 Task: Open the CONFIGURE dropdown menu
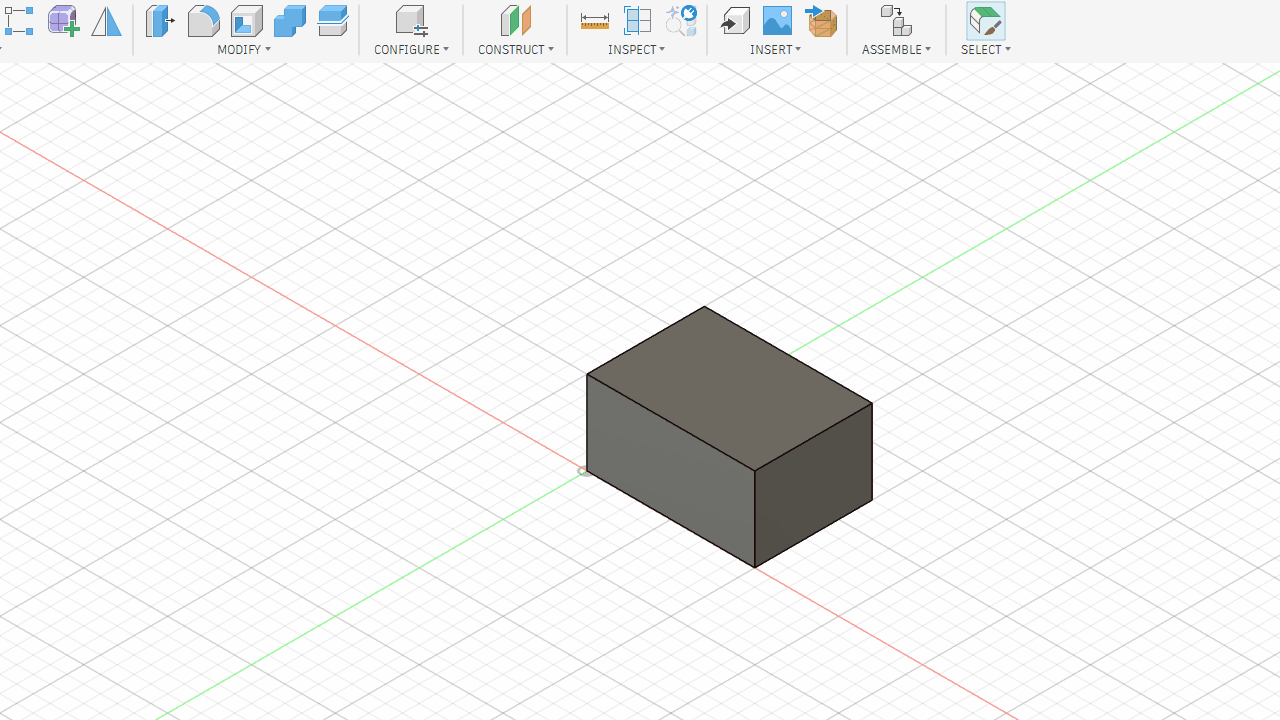coord(411,49)
